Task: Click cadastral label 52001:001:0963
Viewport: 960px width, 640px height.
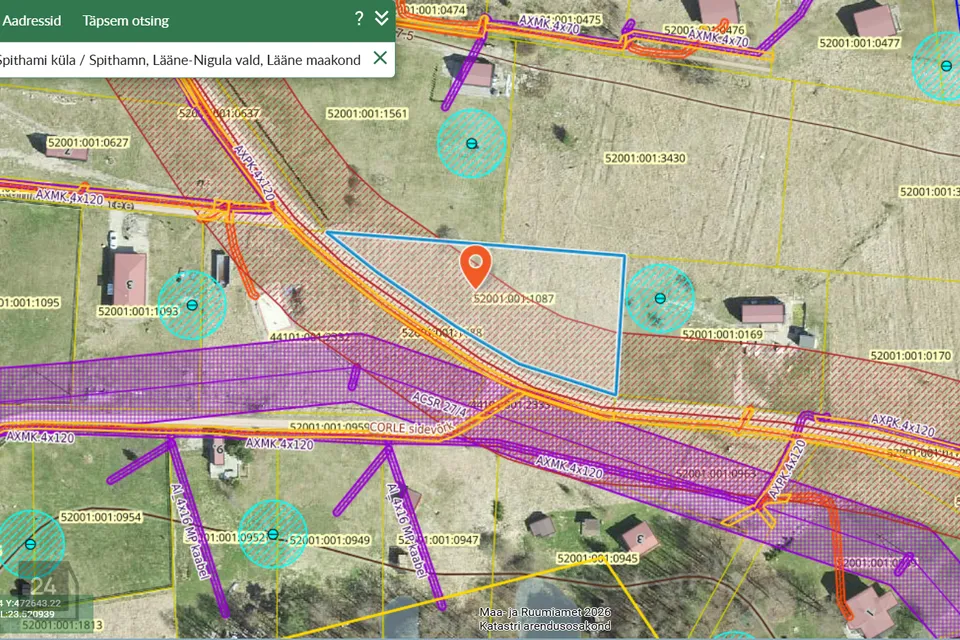Action: pyautogui.click(x=716, y=473)
